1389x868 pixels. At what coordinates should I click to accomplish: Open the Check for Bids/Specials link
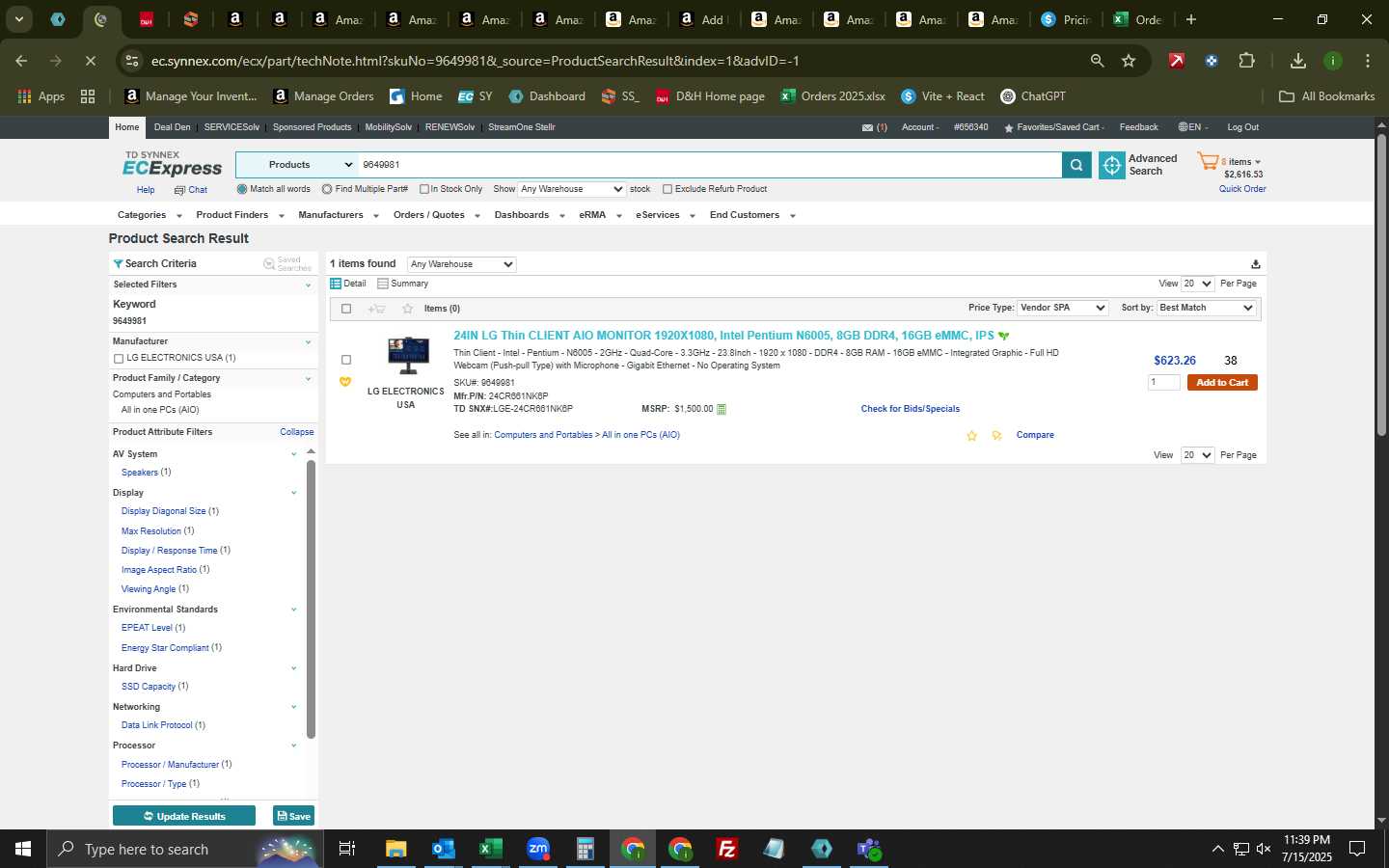click(910, 409)
